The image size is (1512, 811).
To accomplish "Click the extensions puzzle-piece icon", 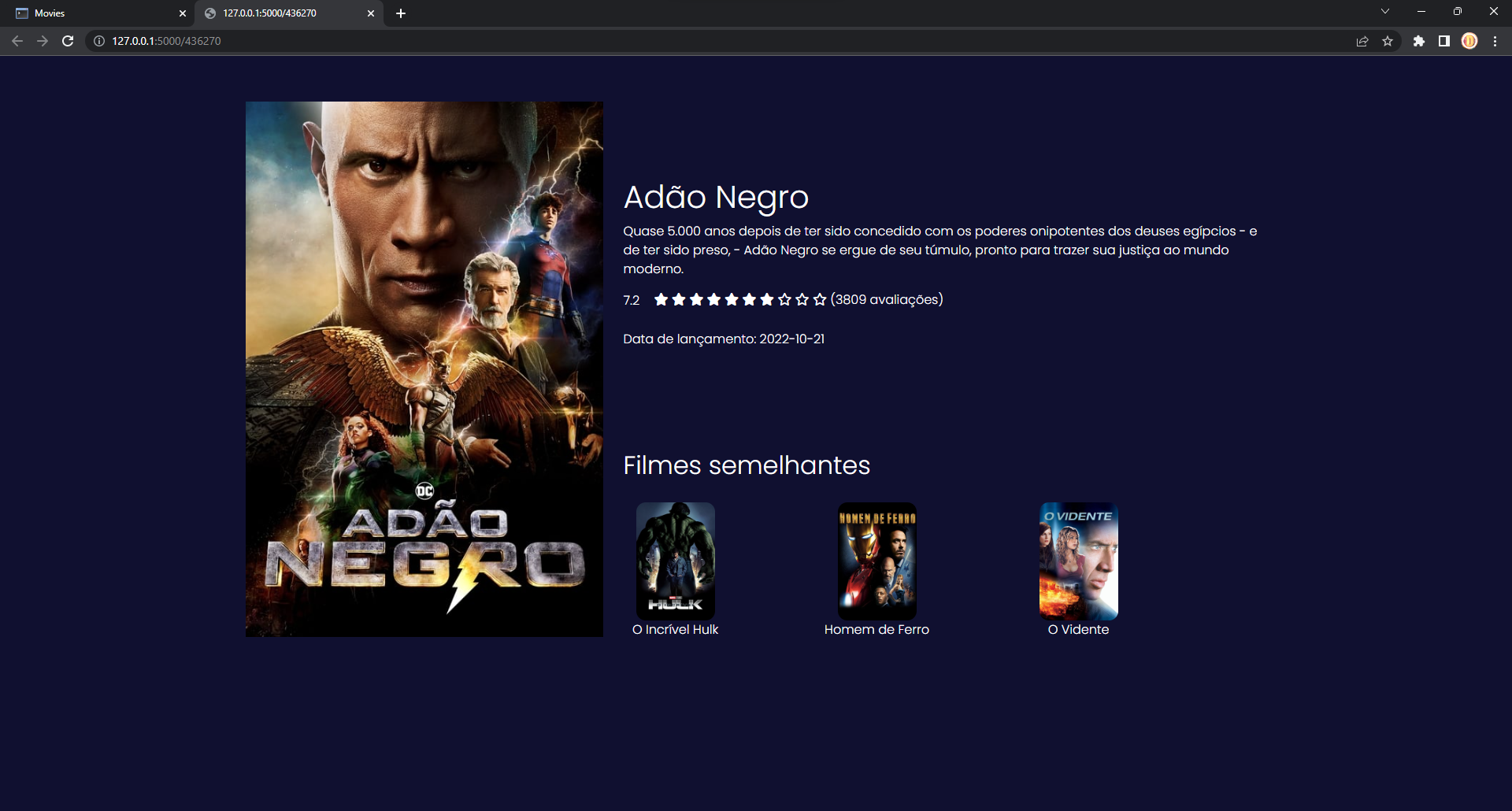I will pos(1420,41).
